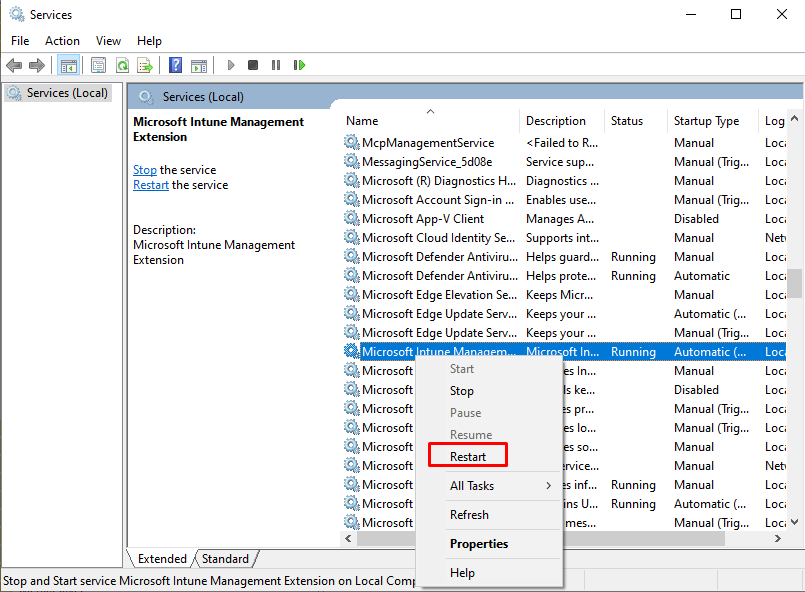Choose Restart from the context menu
This screenshot has width=805, height=592.
point(489,456)
